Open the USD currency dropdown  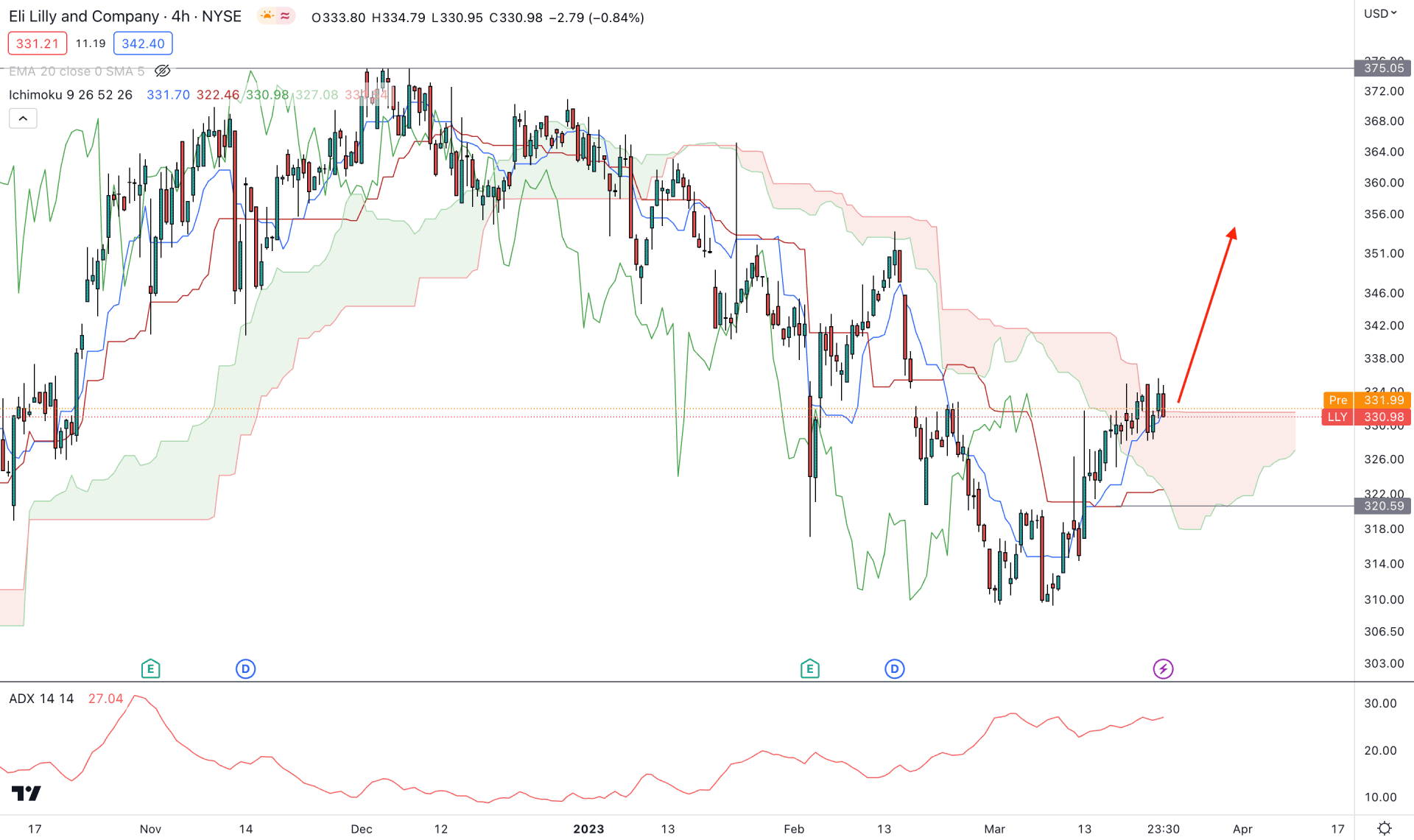click(x=1380, y=13)
